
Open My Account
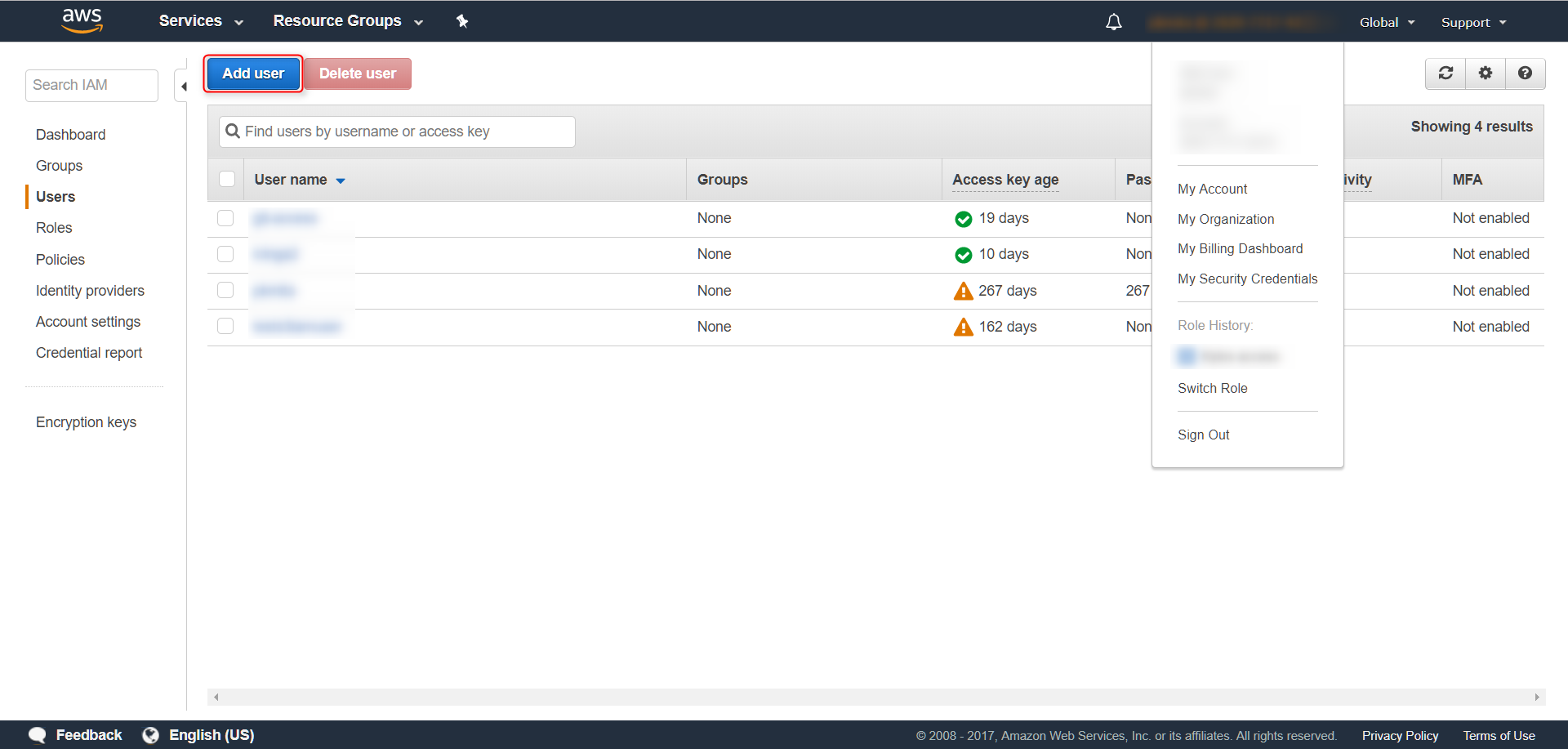pos(1212,189)
